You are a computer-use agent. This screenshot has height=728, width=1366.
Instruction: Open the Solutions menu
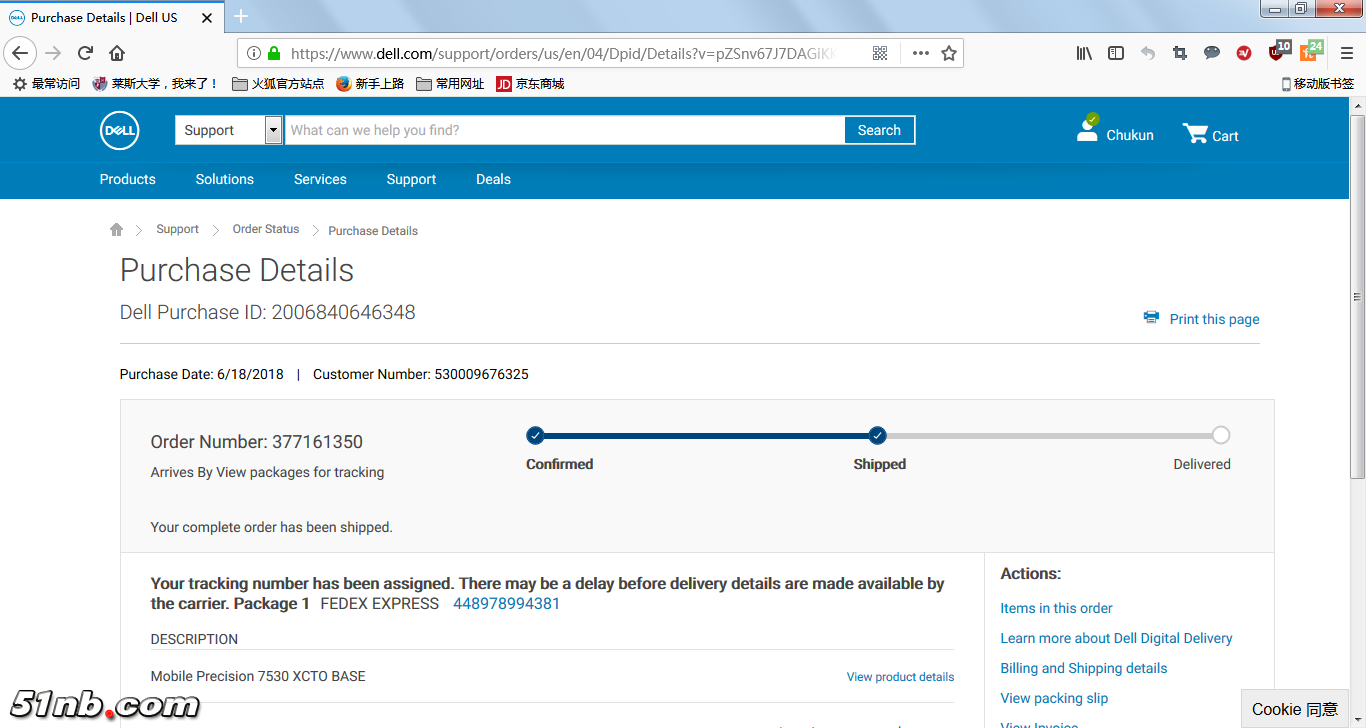click(225, 179)
